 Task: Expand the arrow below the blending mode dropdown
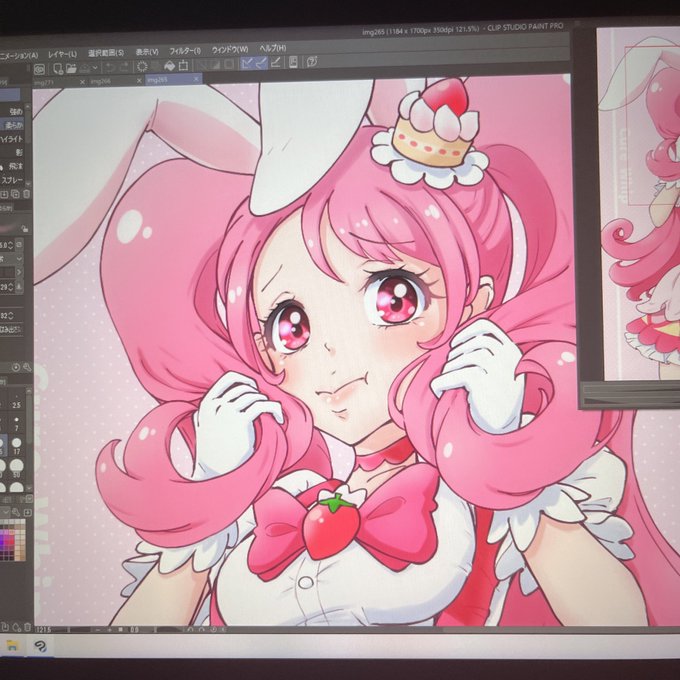pos(19,272)
